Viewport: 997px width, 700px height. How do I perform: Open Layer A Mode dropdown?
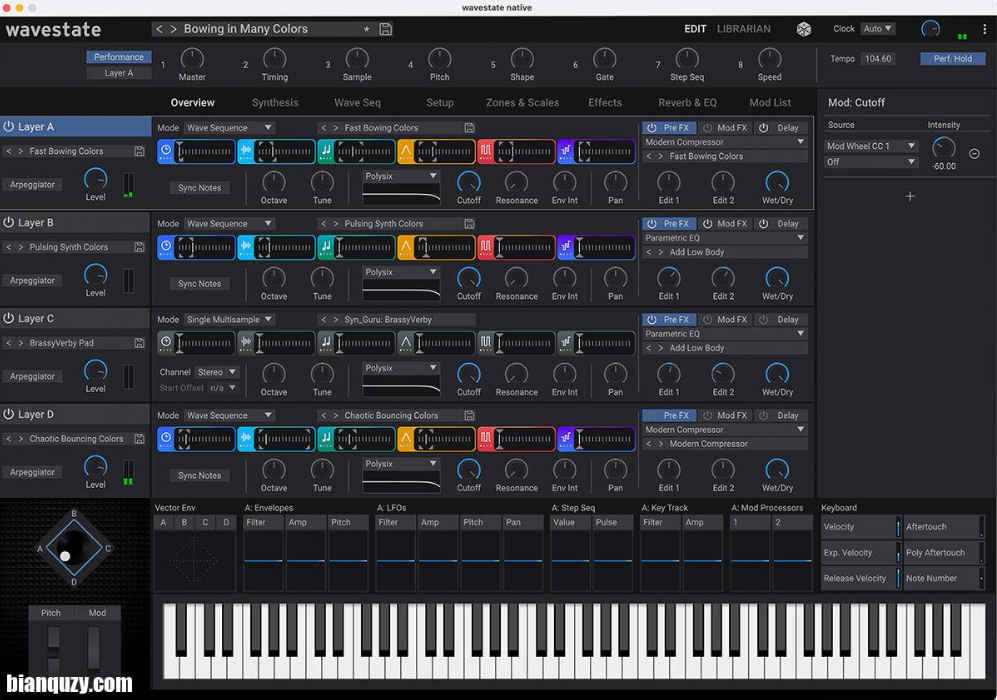point(229,128)
